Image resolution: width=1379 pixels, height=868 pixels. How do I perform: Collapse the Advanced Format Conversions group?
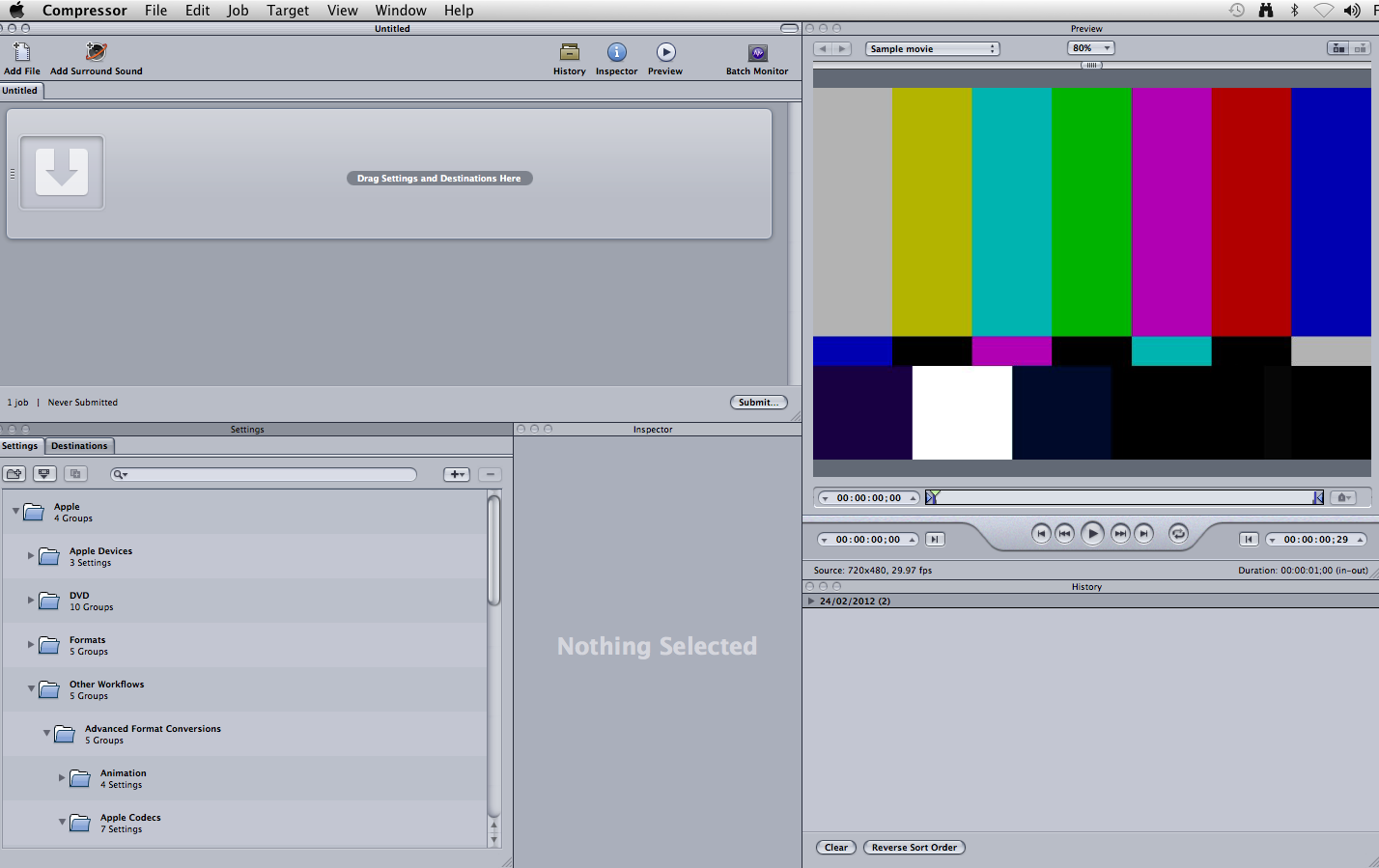(x=46, y=733)
